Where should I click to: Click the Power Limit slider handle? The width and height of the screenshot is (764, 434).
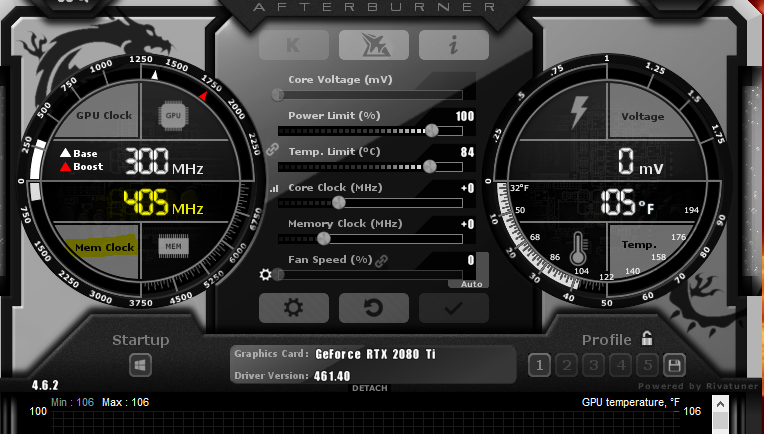(x=432, y=131)
